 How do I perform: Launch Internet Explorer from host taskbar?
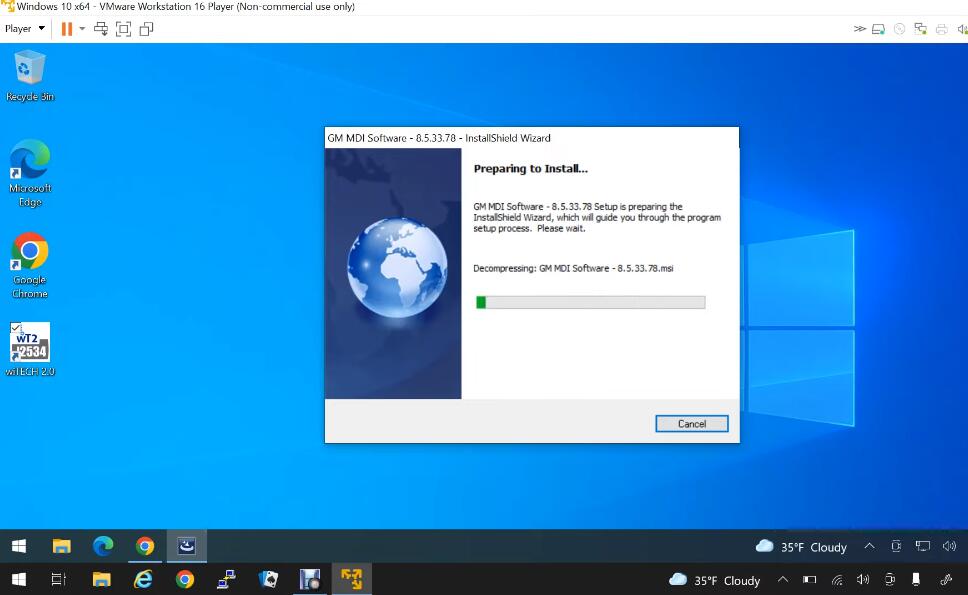[143, 580]
